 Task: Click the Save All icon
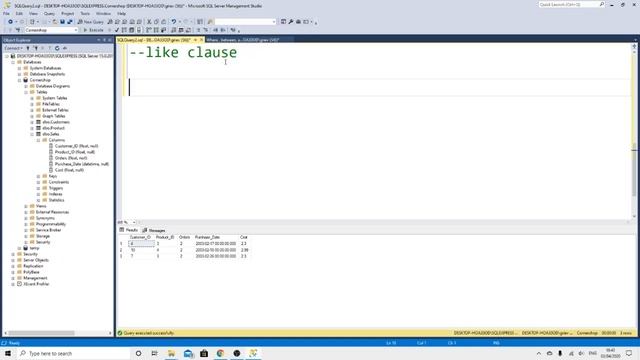(x=70, y=22)
